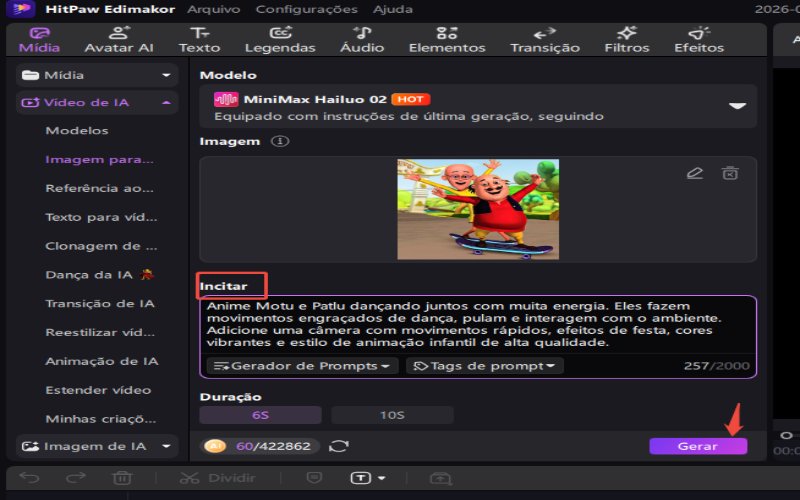
Task: Click the uploaded Motu Patlu image thumbnail
Action: coord(478,209)
